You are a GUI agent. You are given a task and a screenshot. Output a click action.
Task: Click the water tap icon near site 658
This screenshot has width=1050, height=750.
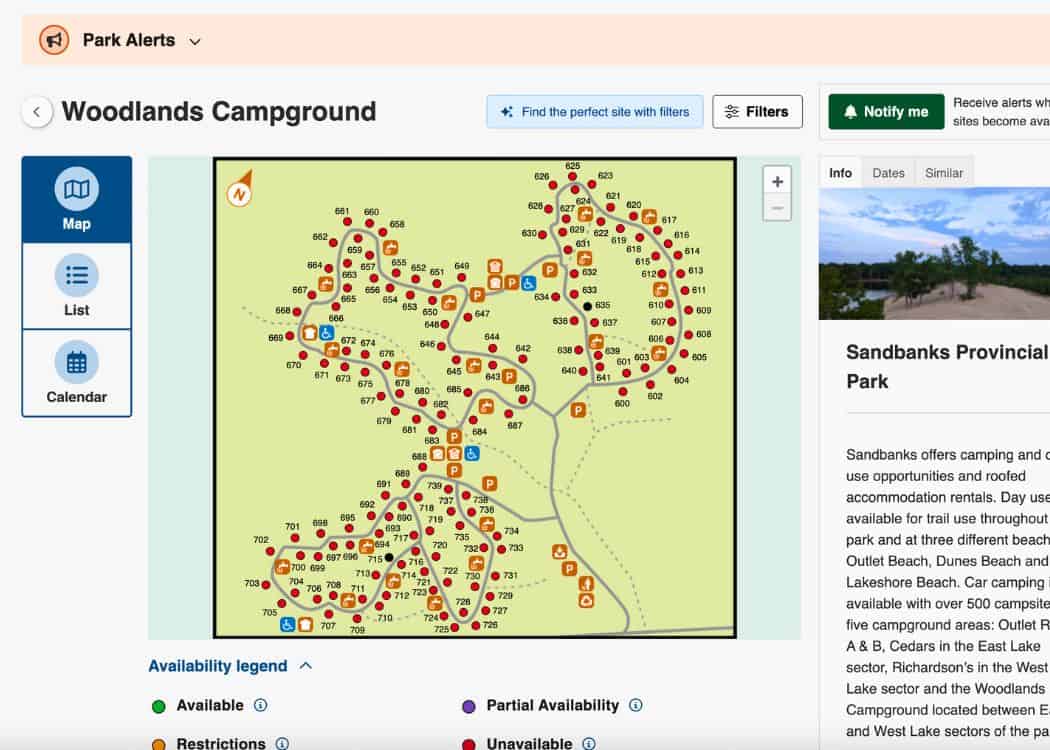coord(390,248)
